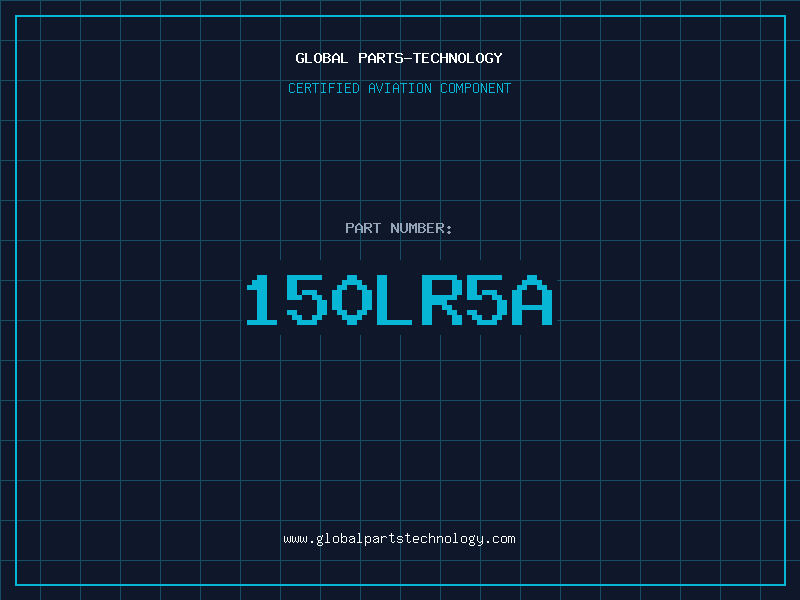Click the word GLOBAL in the header
The width and height of the screenshot is (800, 600).
tap(322, 58)
